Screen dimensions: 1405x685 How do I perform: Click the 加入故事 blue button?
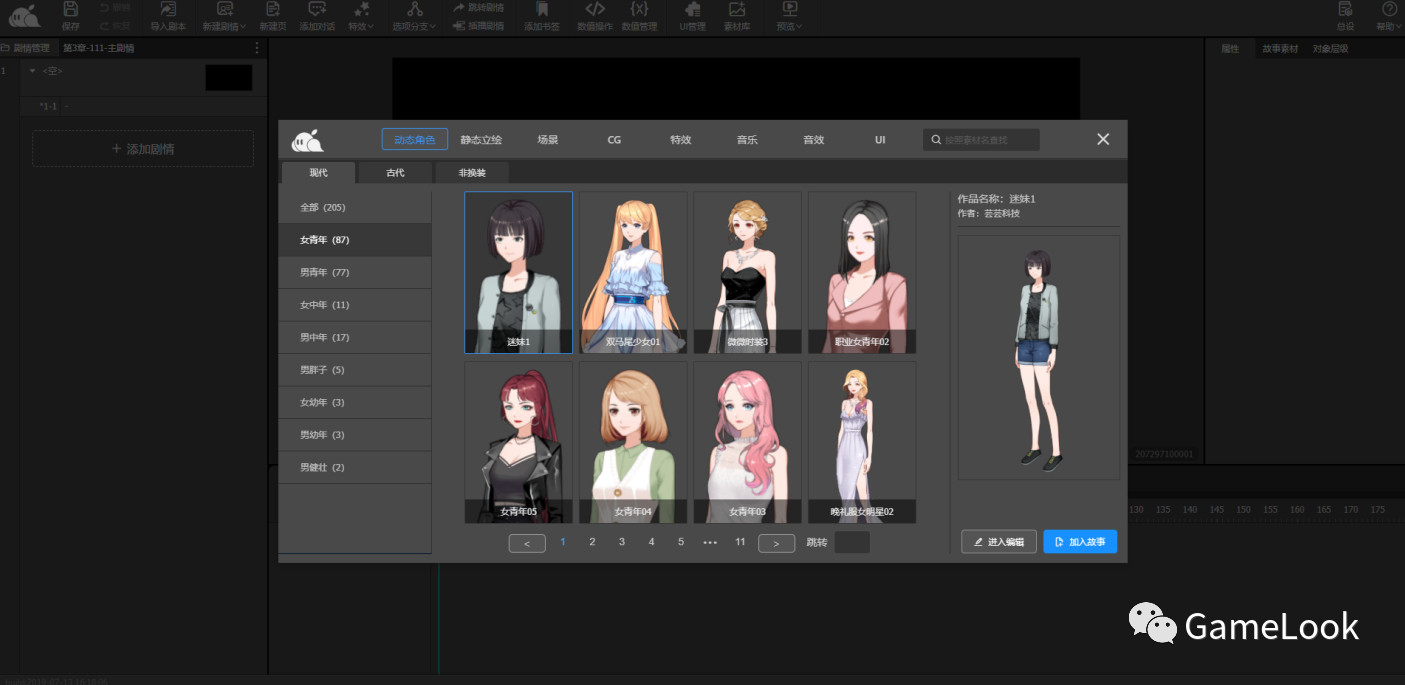click(x=1079, y=542)
